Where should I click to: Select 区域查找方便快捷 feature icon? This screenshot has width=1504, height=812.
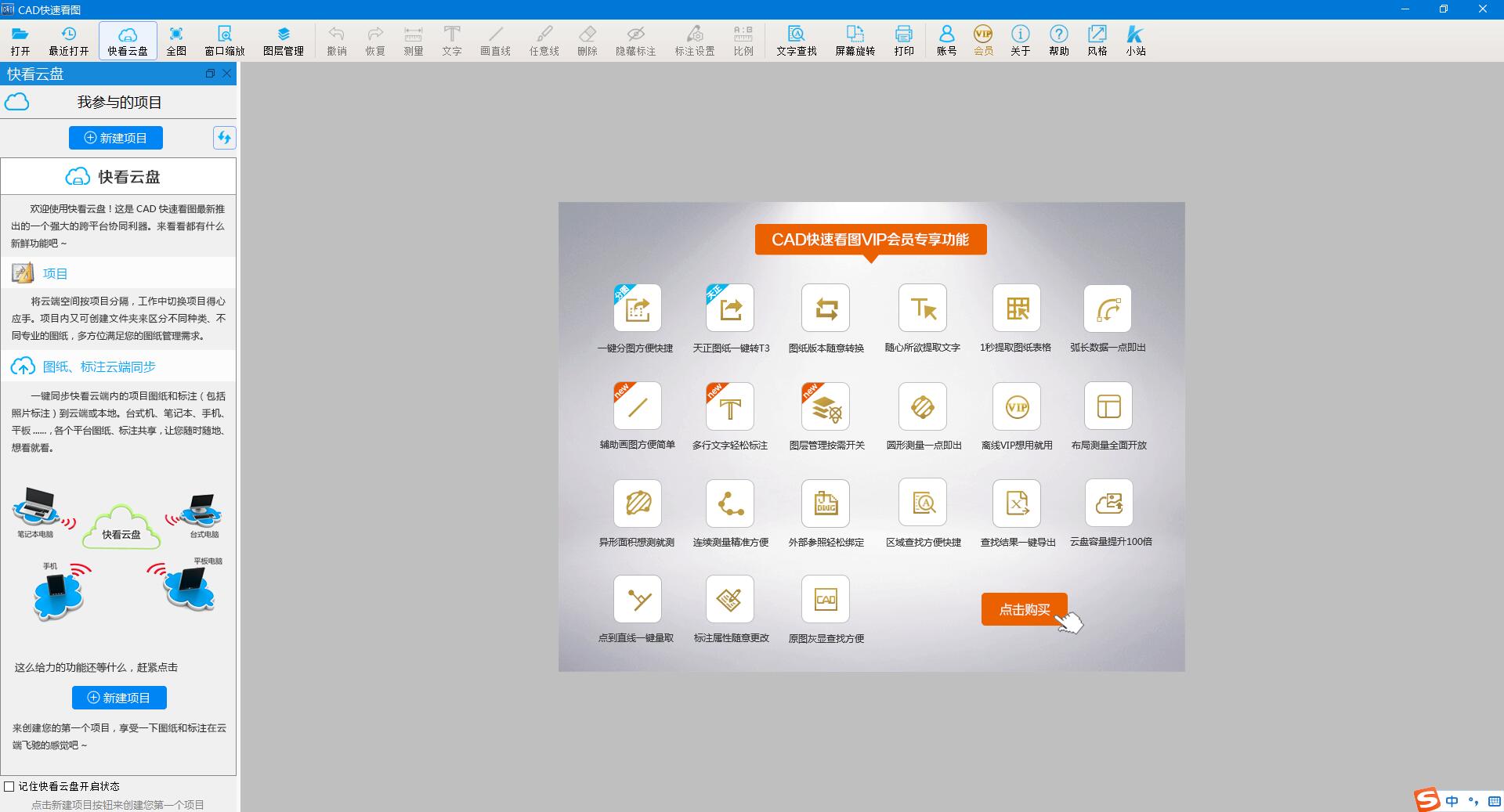[923, 503]
